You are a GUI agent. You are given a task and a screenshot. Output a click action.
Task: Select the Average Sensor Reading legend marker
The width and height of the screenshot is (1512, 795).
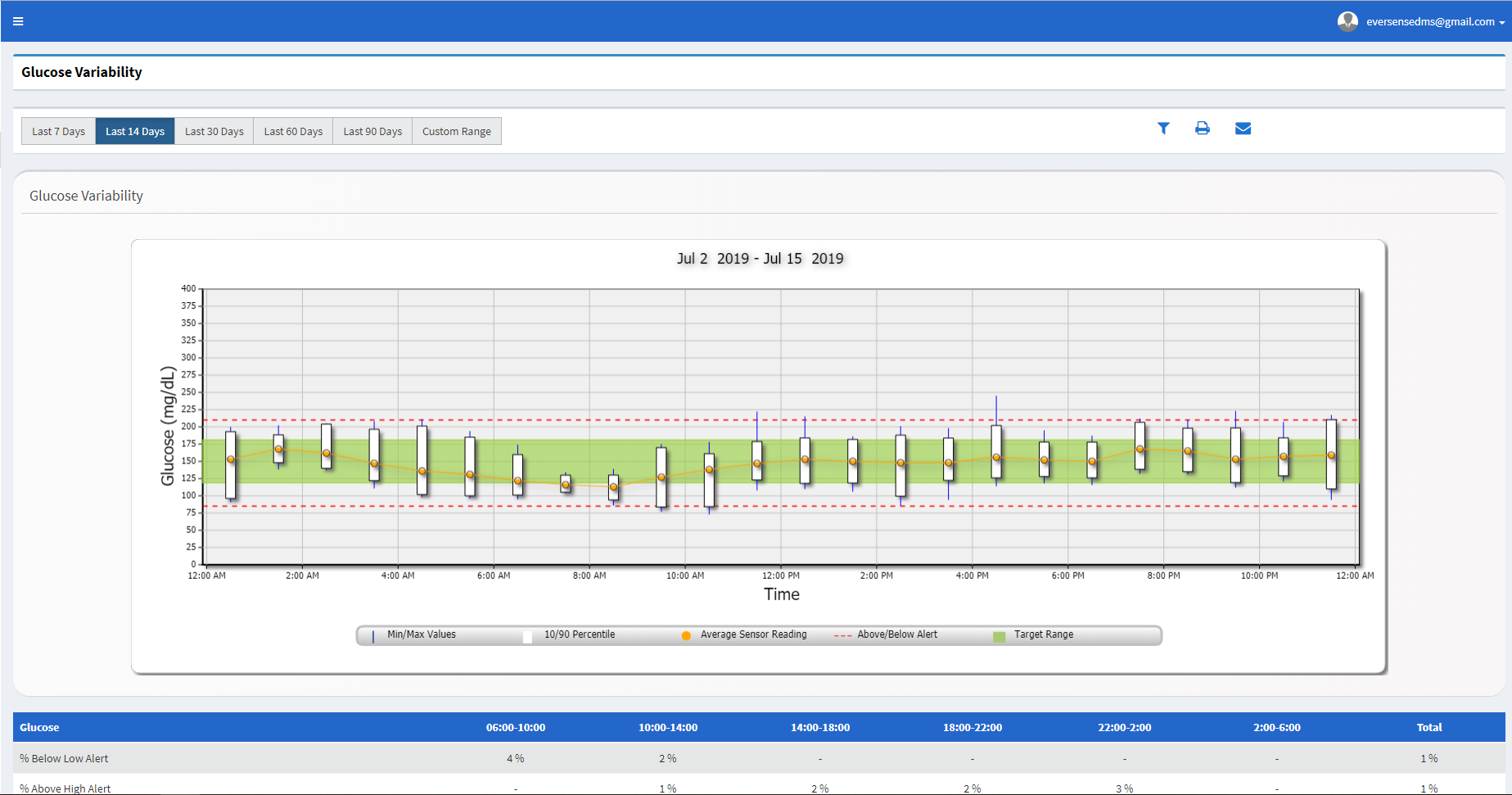click(x=686, y=635)
